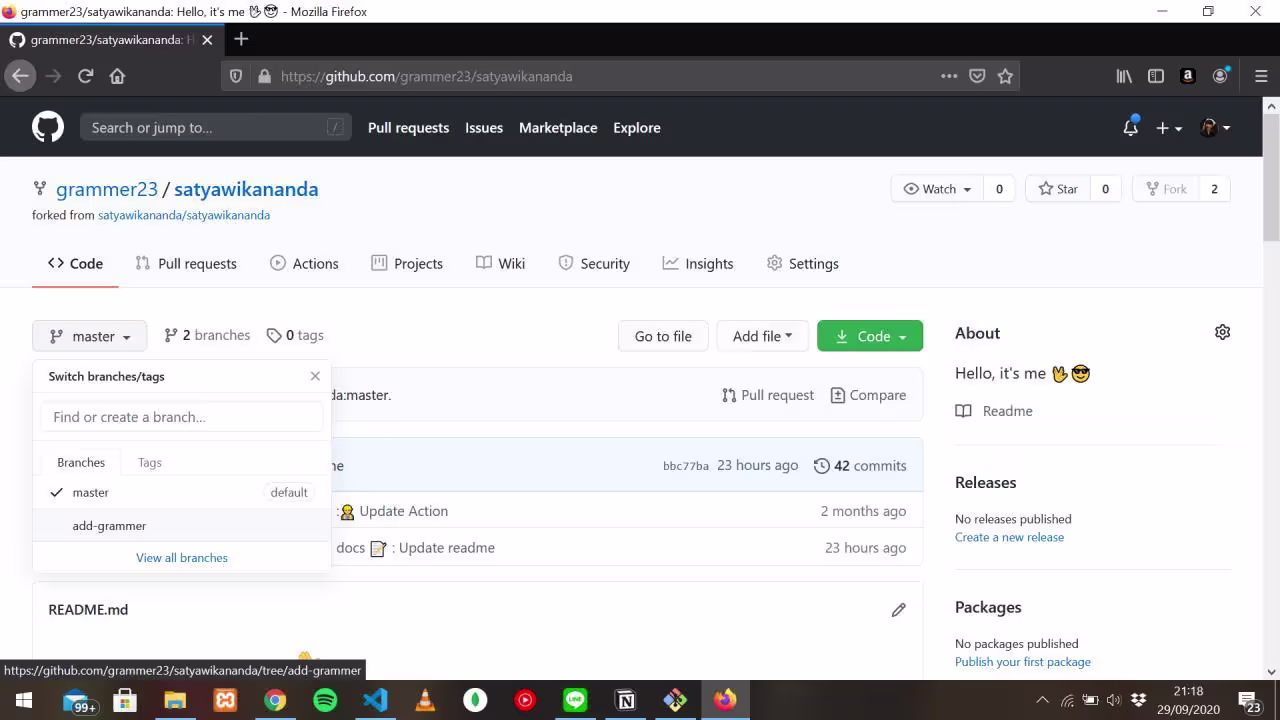1280x720 pixels.
Task: Expand the green Code dropdown
Action: (x=870, y=336)
